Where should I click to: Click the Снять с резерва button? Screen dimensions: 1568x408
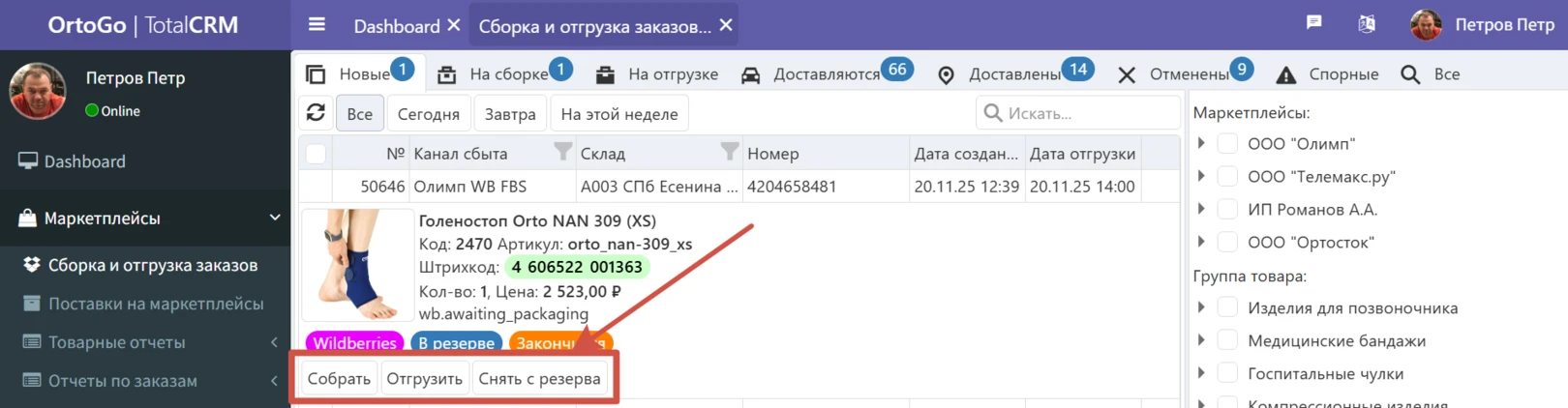point(539,379)
